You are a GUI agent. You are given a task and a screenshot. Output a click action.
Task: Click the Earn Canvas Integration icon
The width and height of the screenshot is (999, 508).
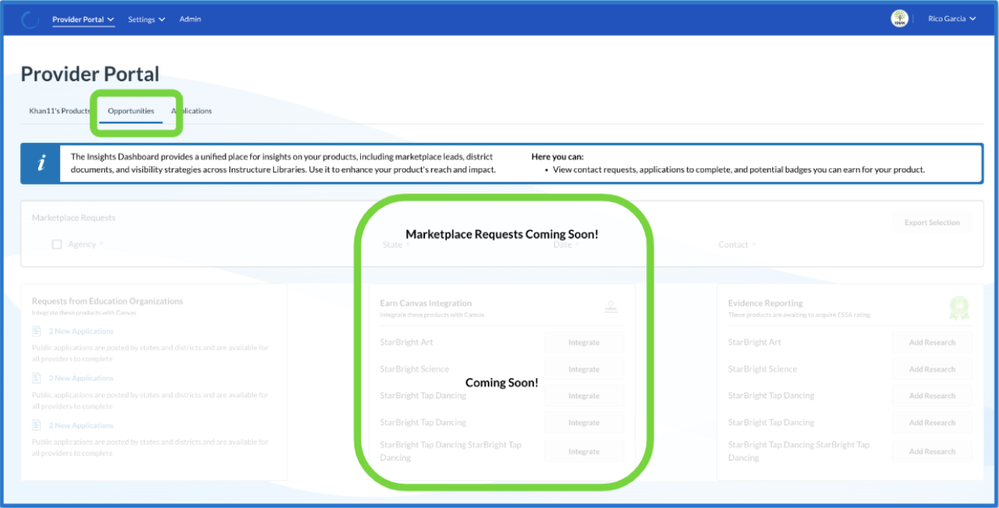(x=610, y=307)
